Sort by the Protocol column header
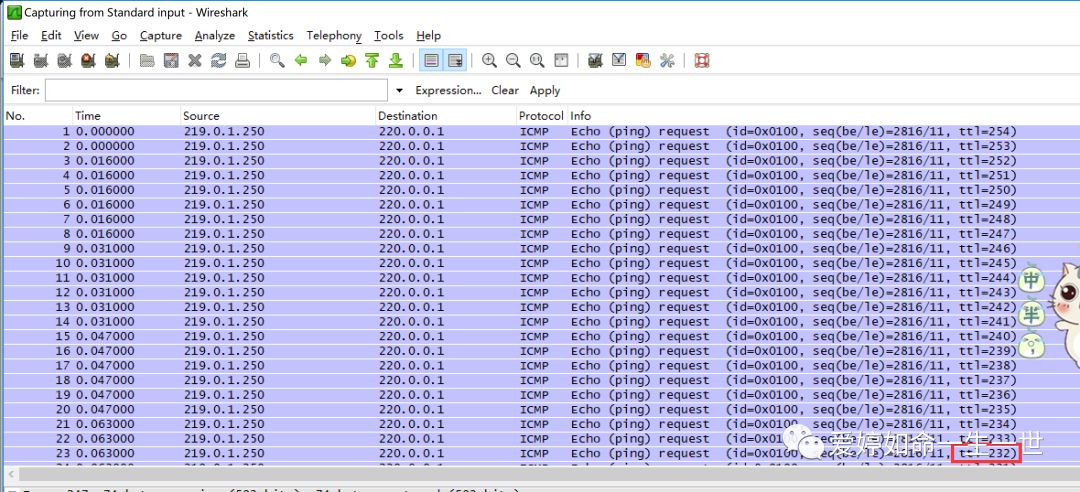 pyautogui.click(x=541, y=116)
